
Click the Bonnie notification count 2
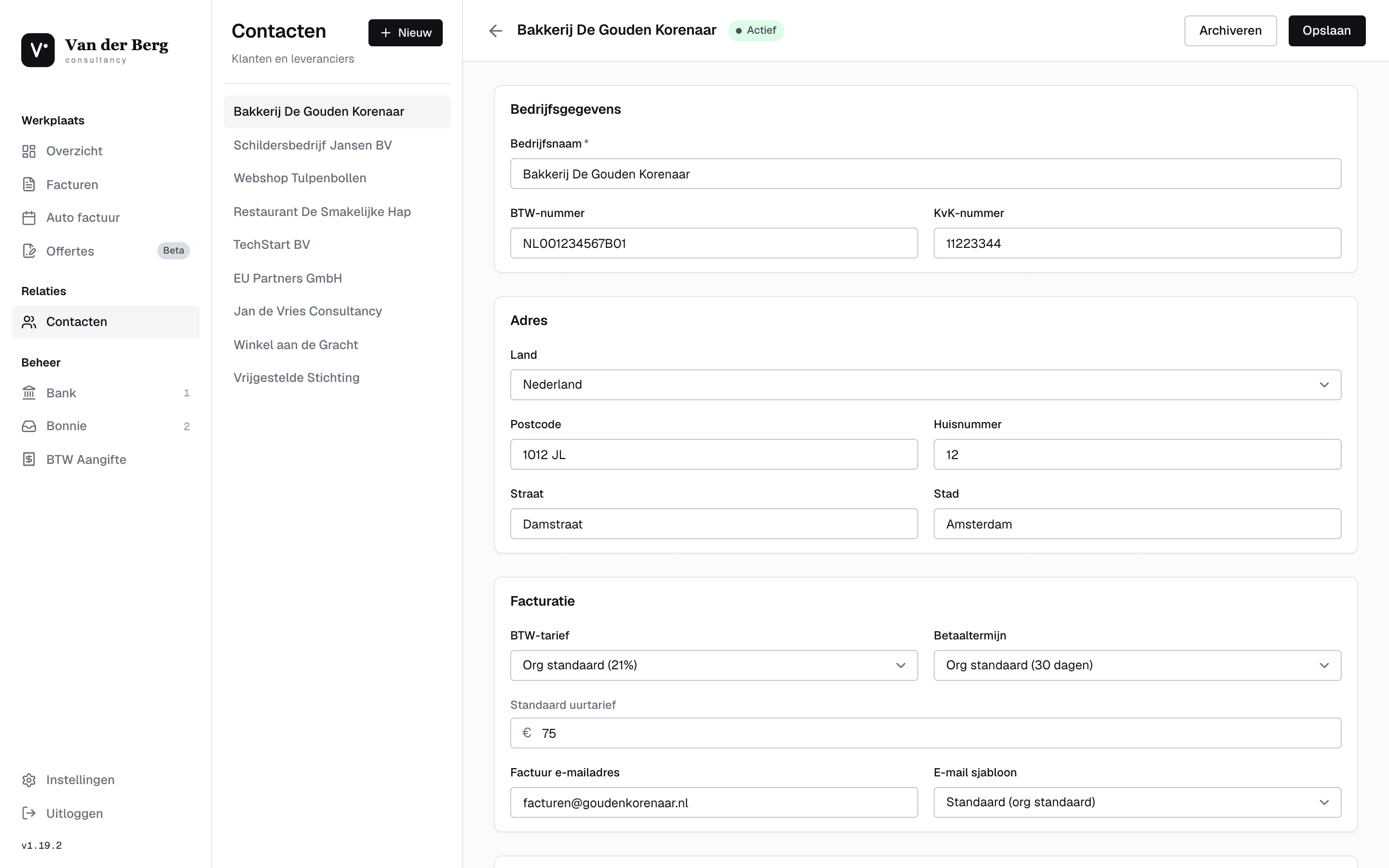coord(187,427)
